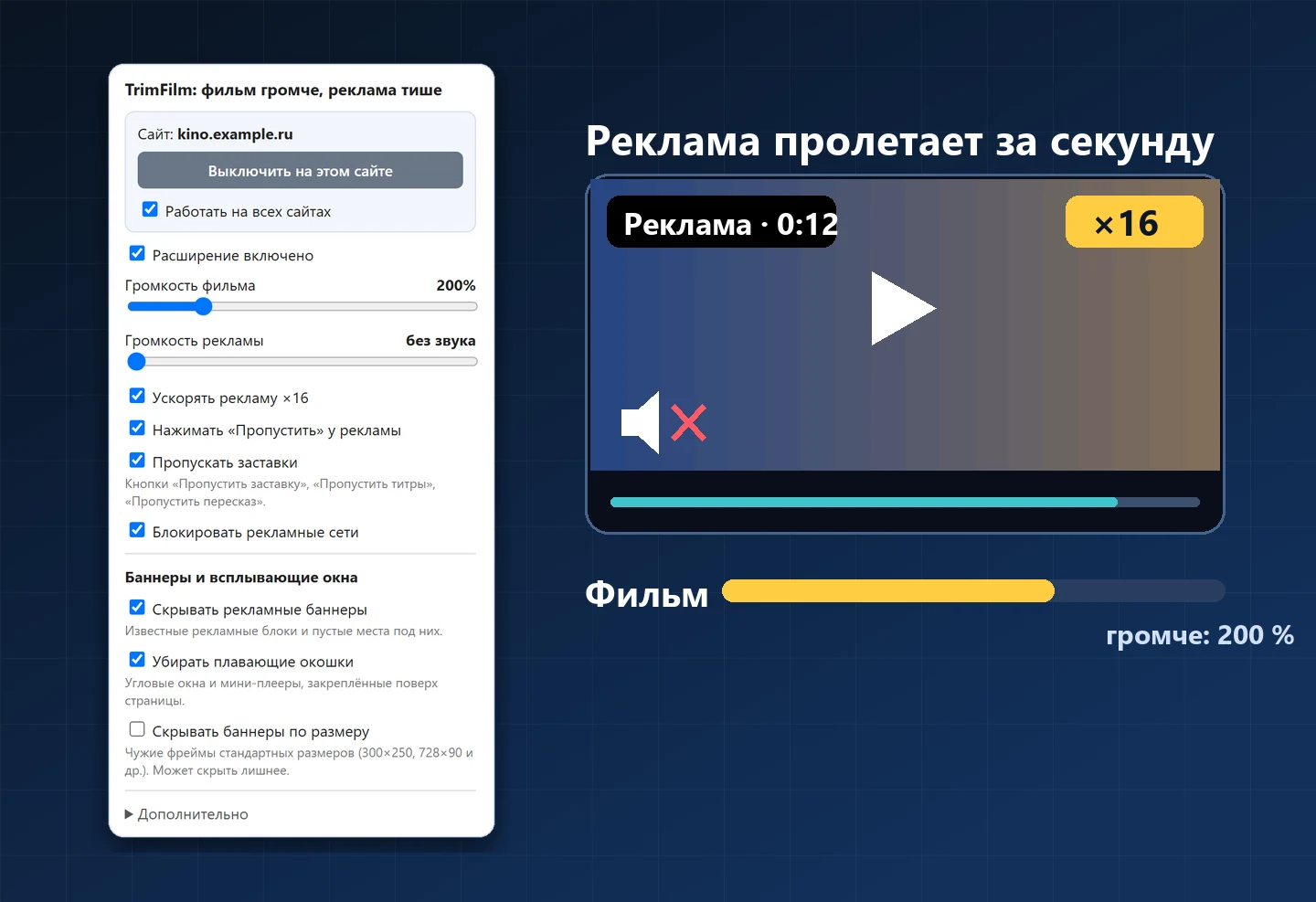The height and width of the screenshot is (902, 1316).
Task: Expand the «Дополнительно» section
Action: coord(186,814)
